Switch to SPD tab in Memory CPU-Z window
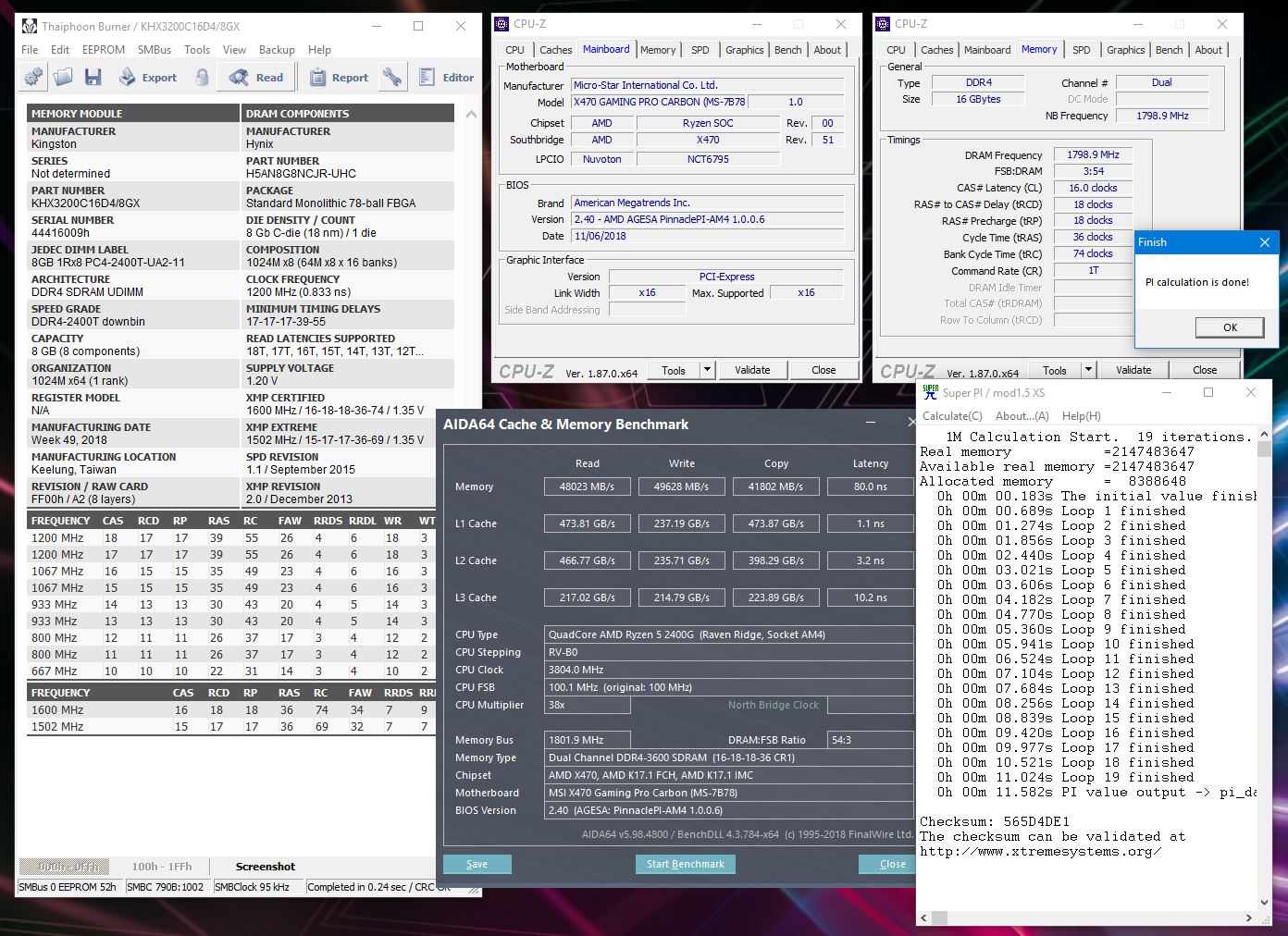 [1082, 50]
